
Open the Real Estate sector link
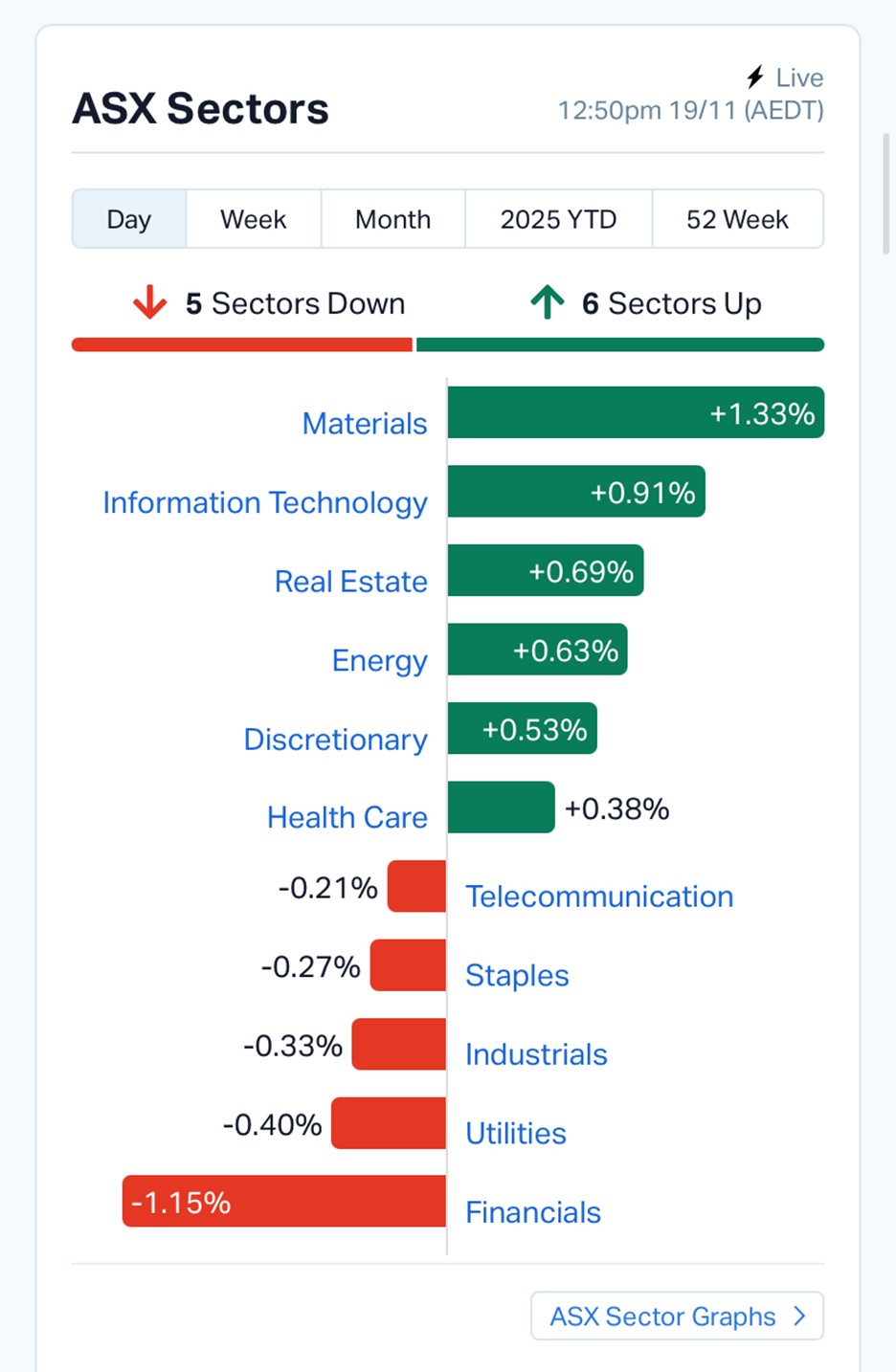coord(350,581)
